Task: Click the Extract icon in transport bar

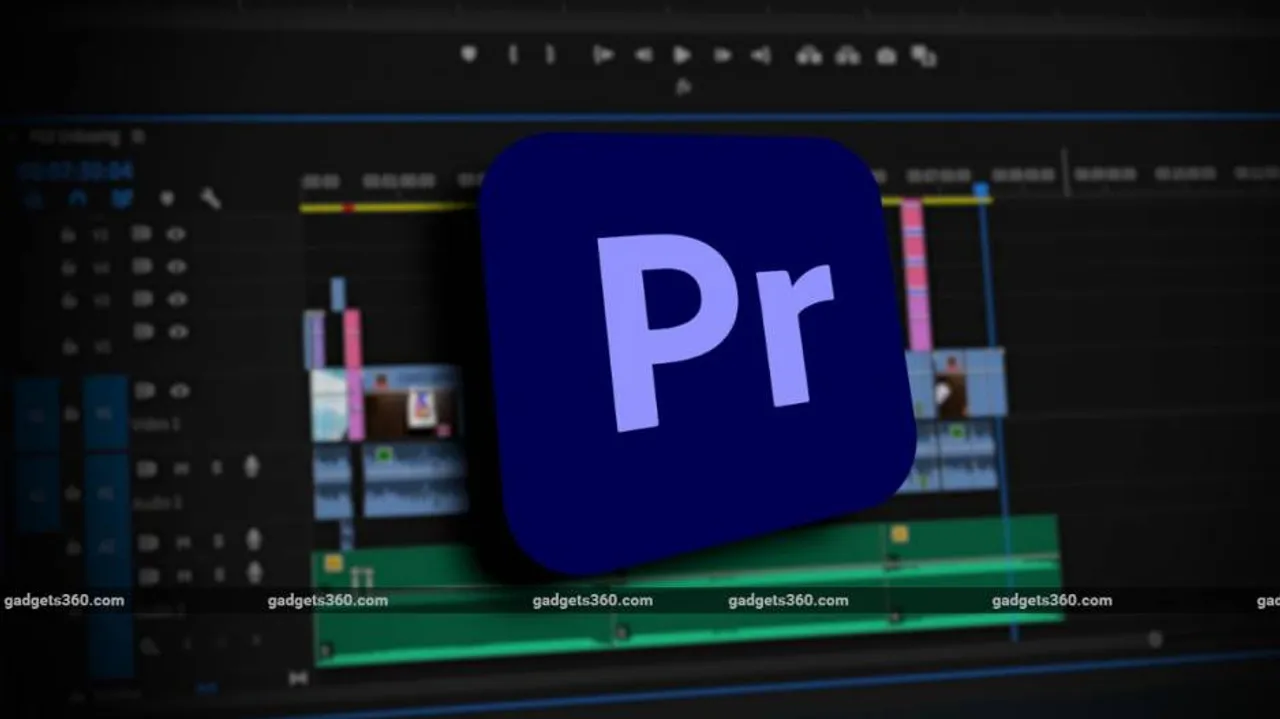Action: click(x=848, y=56)
